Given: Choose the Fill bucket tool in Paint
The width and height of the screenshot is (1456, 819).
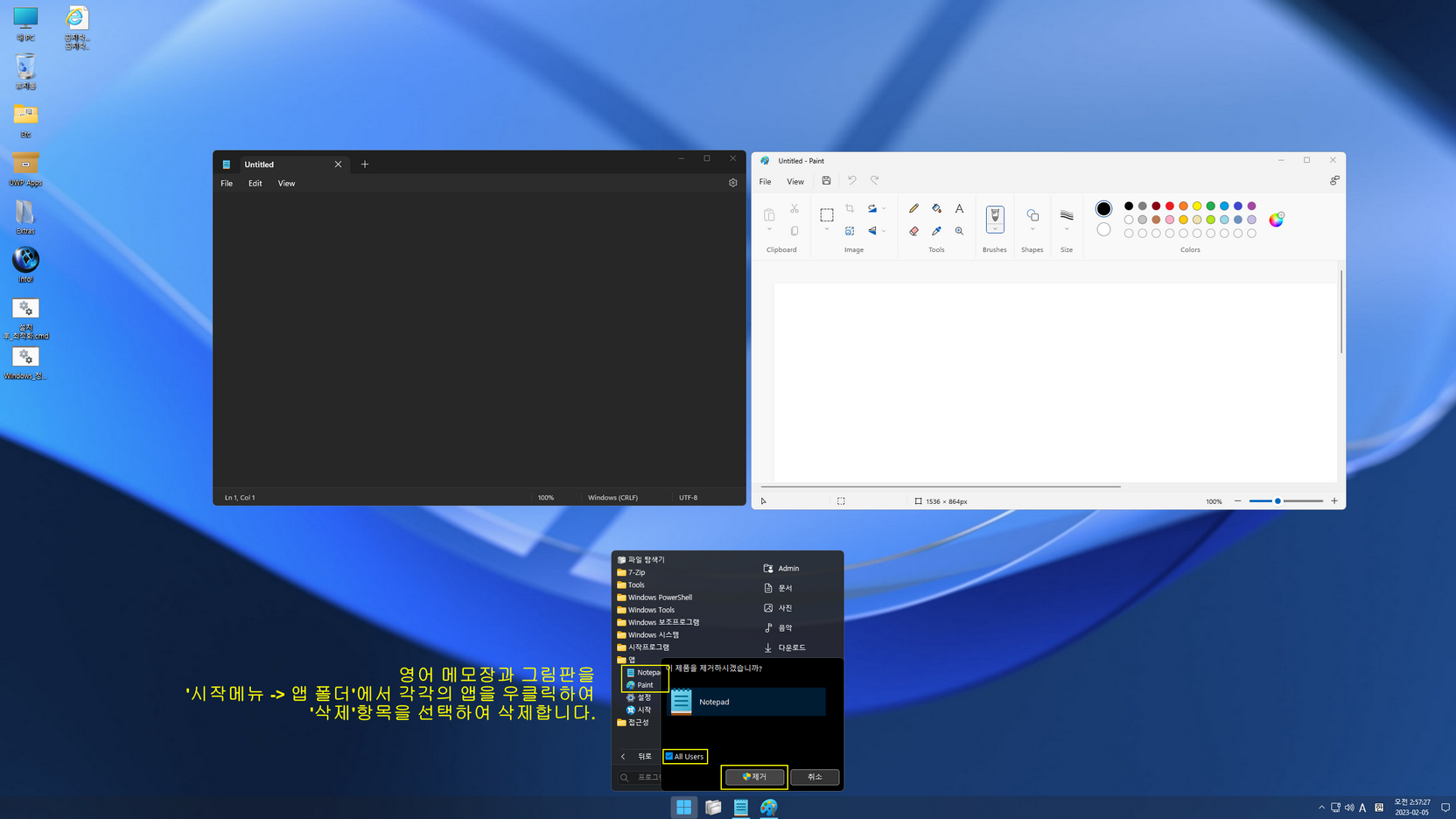Looking at the screenshot, I should point(936,208).
